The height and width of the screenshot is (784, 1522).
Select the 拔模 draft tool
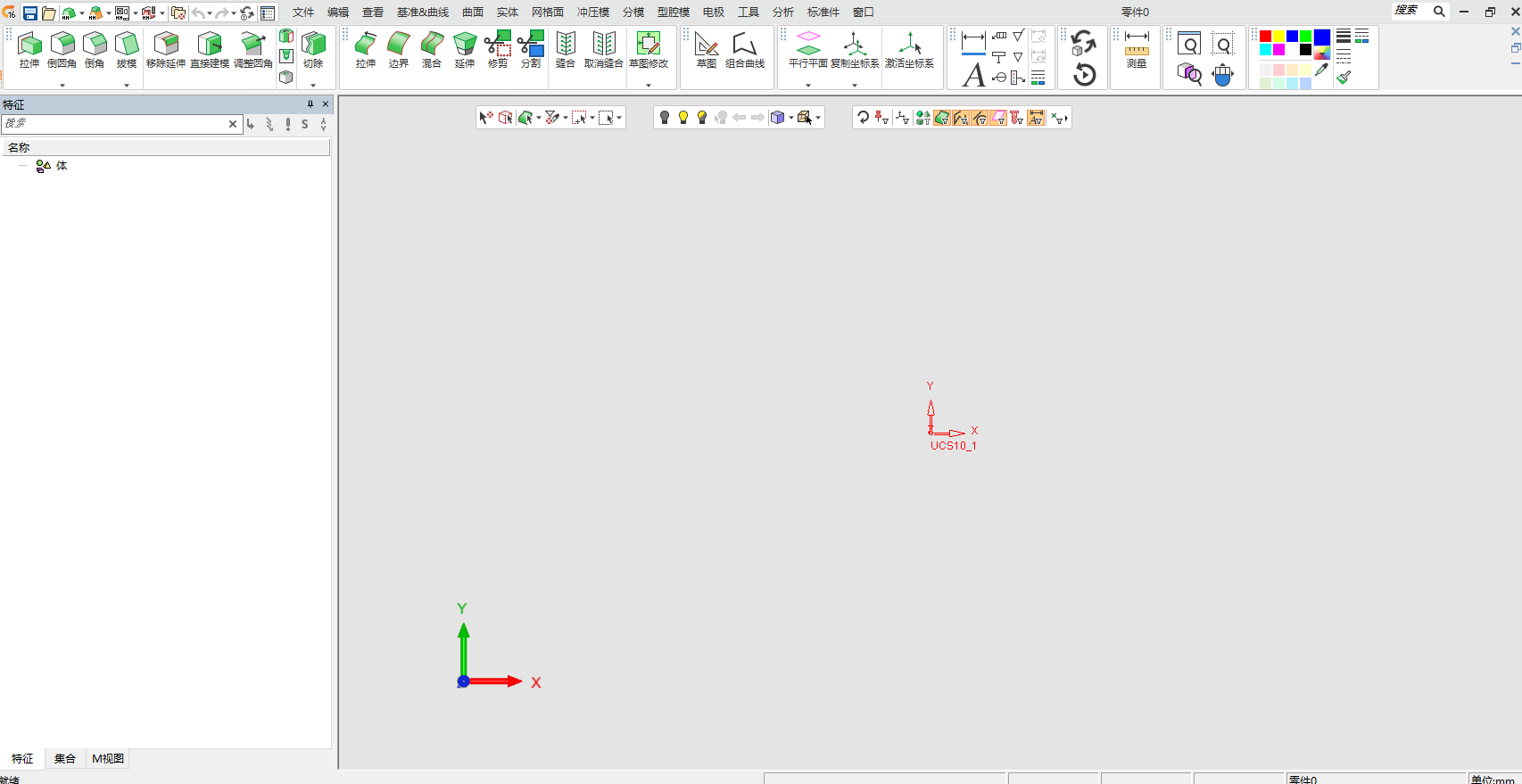[x=127, y=50]
